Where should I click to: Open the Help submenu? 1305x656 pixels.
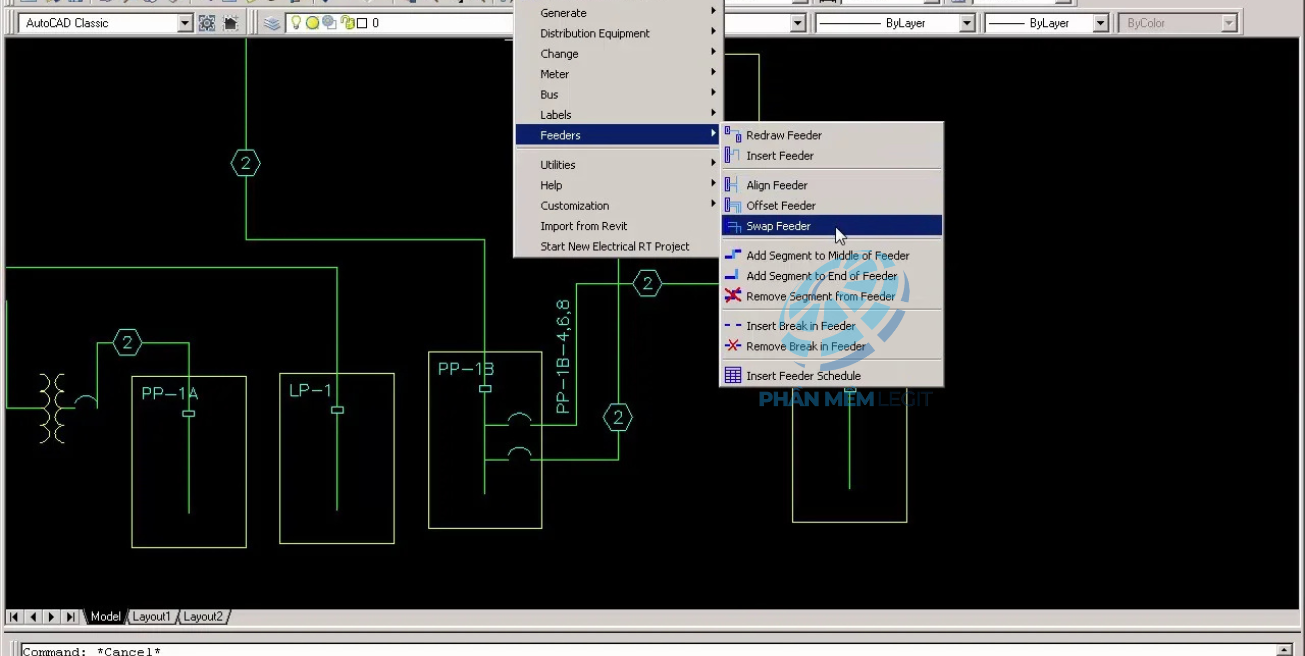point(618,185)
